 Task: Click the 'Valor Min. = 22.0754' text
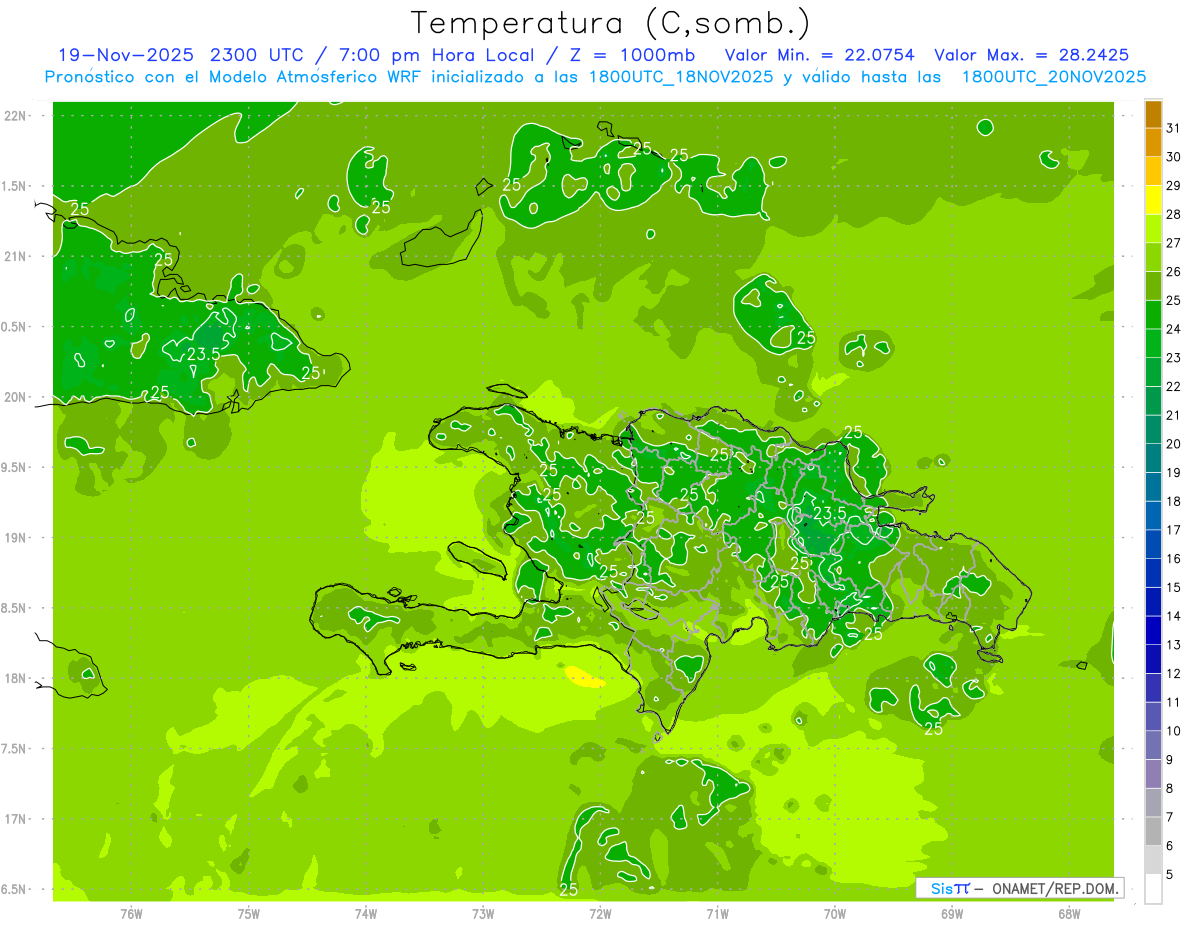click(x=819, y=55)
